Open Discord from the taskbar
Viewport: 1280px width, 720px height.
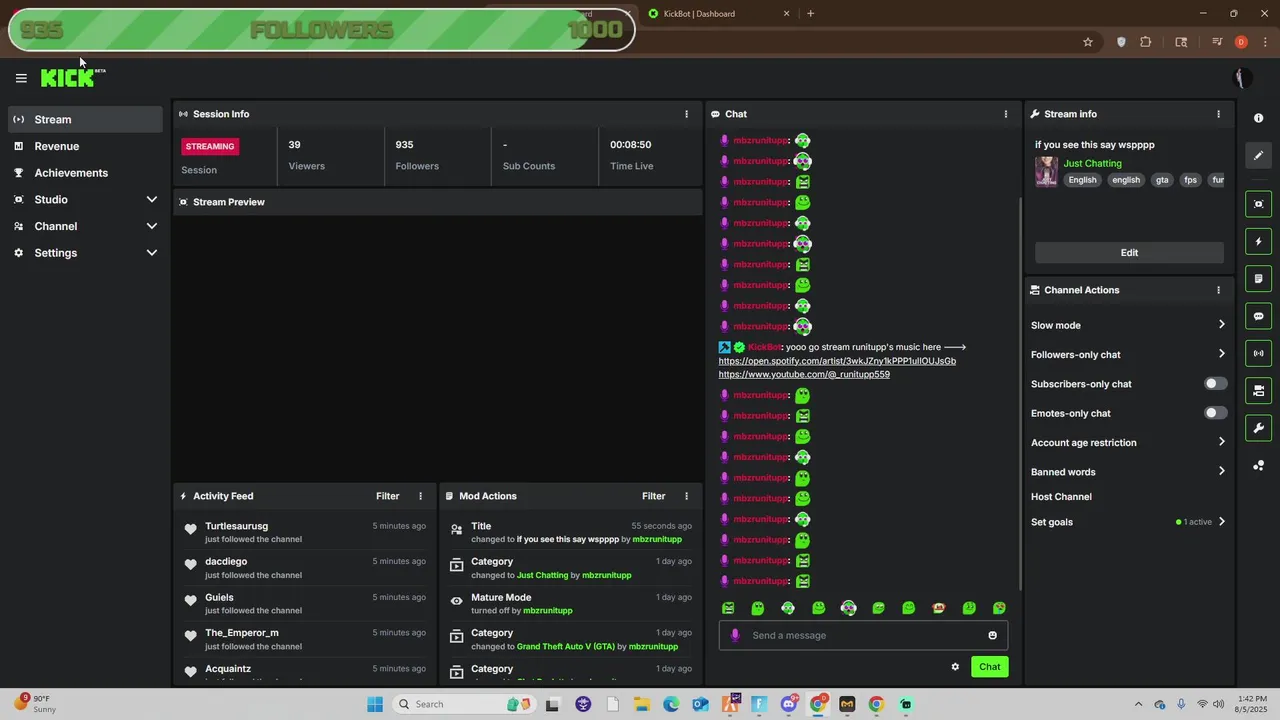[x=789, y=704]
